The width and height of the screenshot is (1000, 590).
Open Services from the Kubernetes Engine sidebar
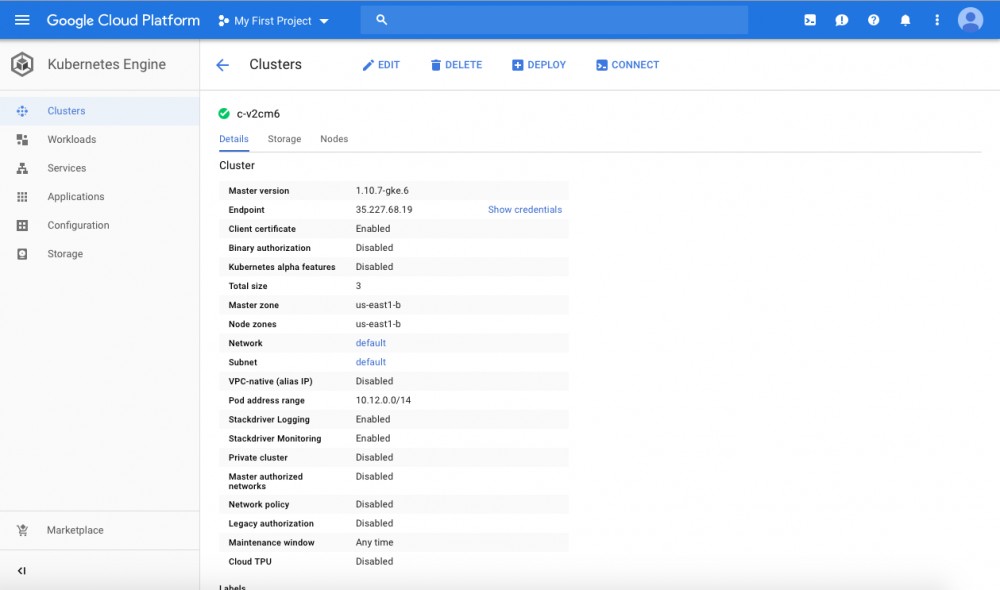coord(65,168)
